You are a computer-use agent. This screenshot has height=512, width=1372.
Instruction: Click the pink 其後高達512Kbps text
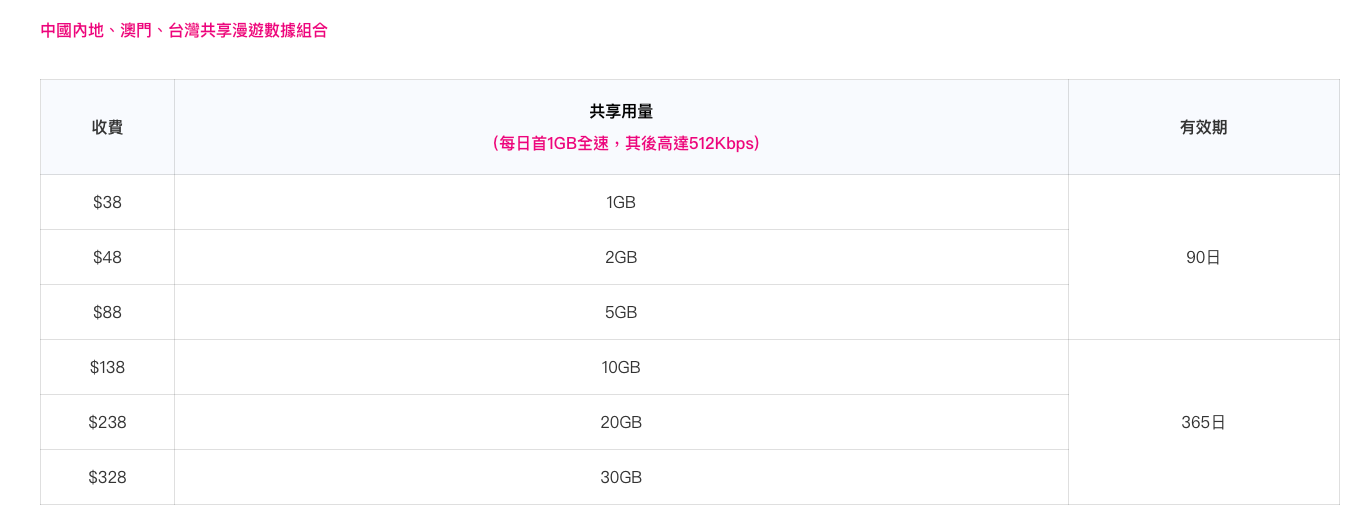pos(690,144)
